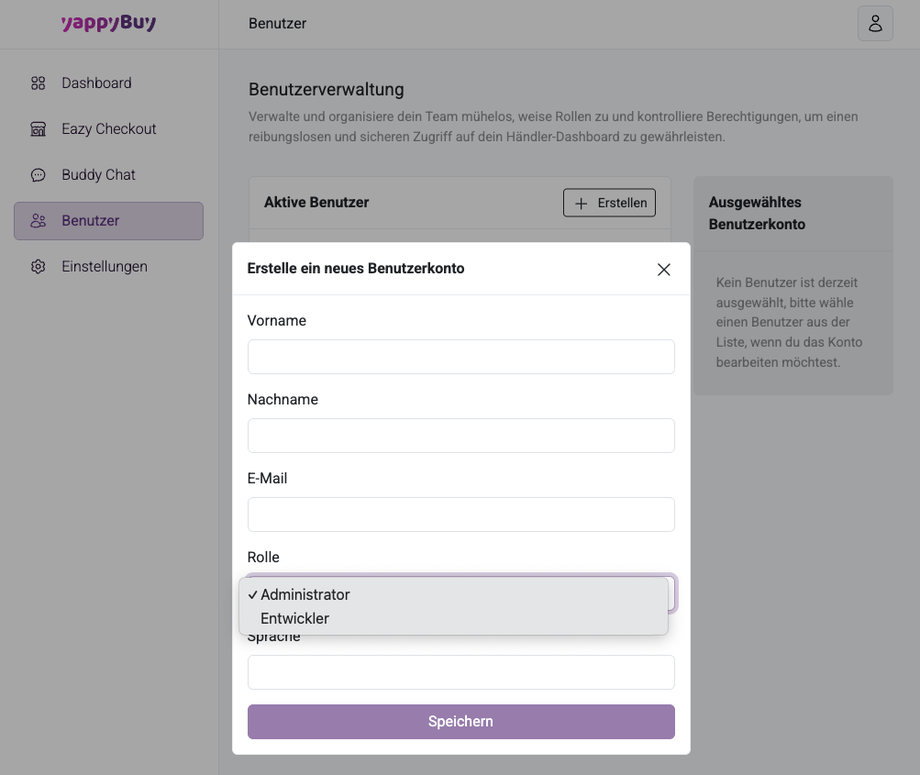
Task: Choose Entwickler in the Rolle dropdown
Action: tap(295, 619)
